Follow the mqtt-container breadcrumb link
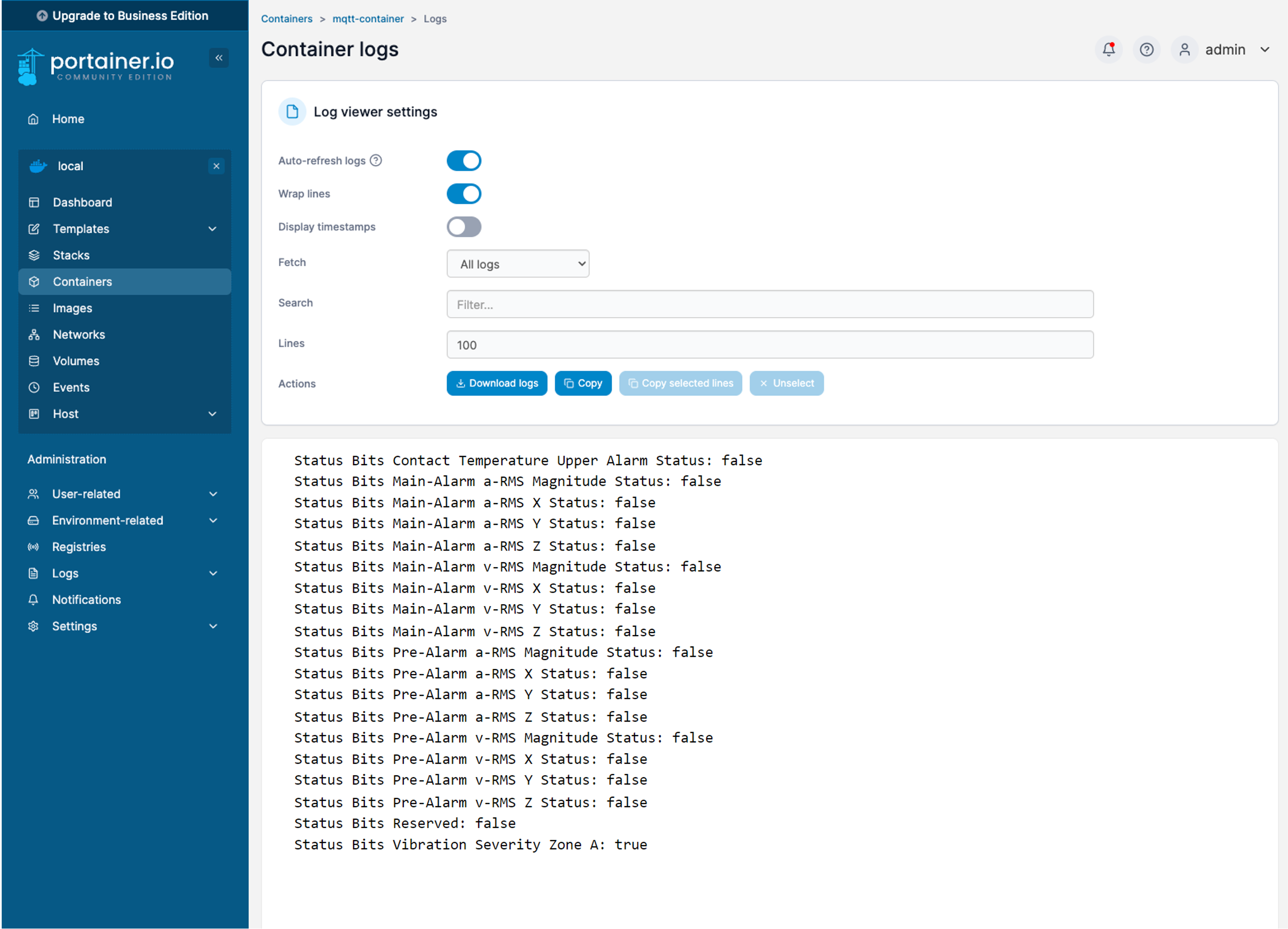This screenshot has height=929, width=1288. (368, 19)
